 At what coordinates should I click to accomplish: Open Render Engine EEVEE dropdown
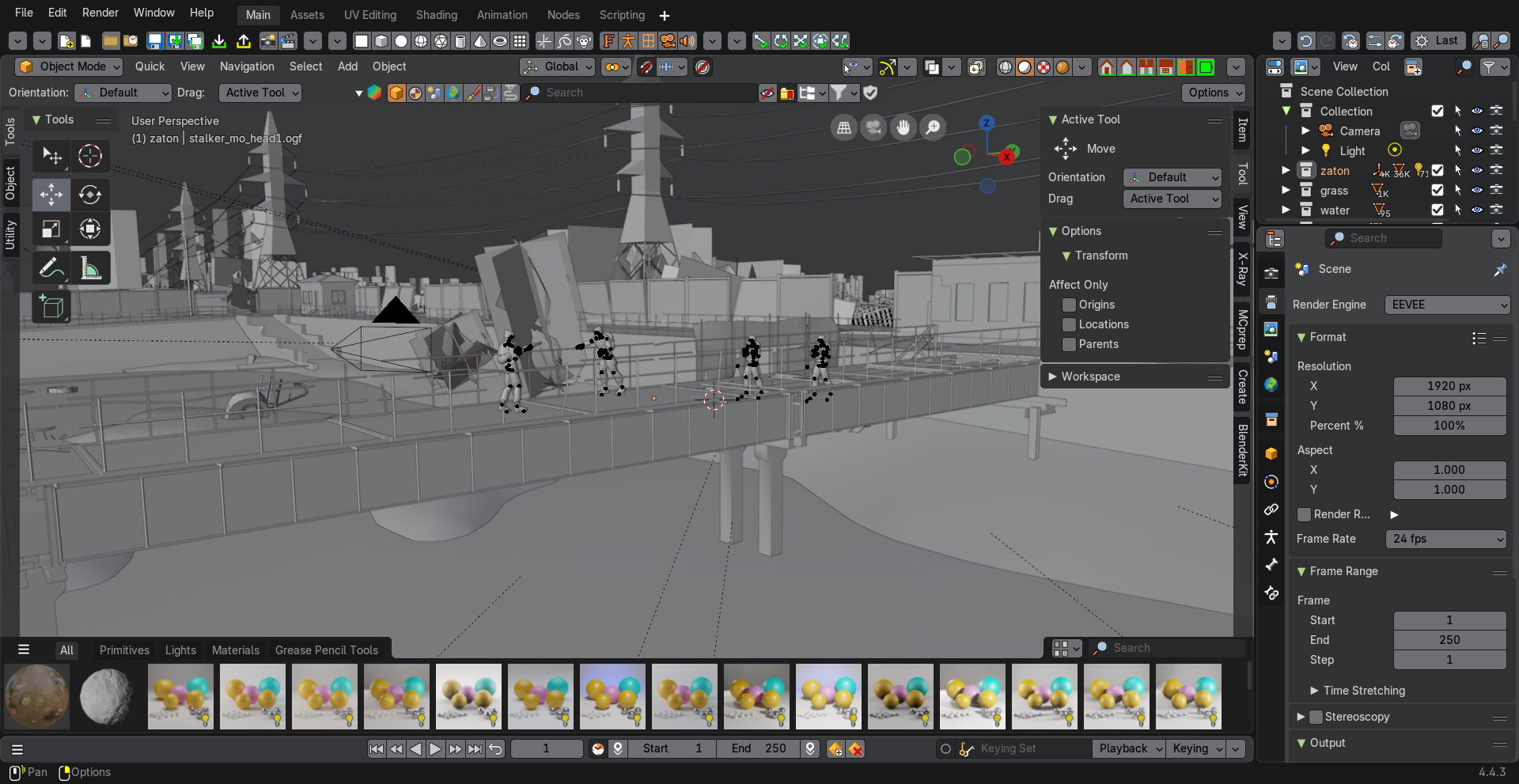coord(1447,305)
